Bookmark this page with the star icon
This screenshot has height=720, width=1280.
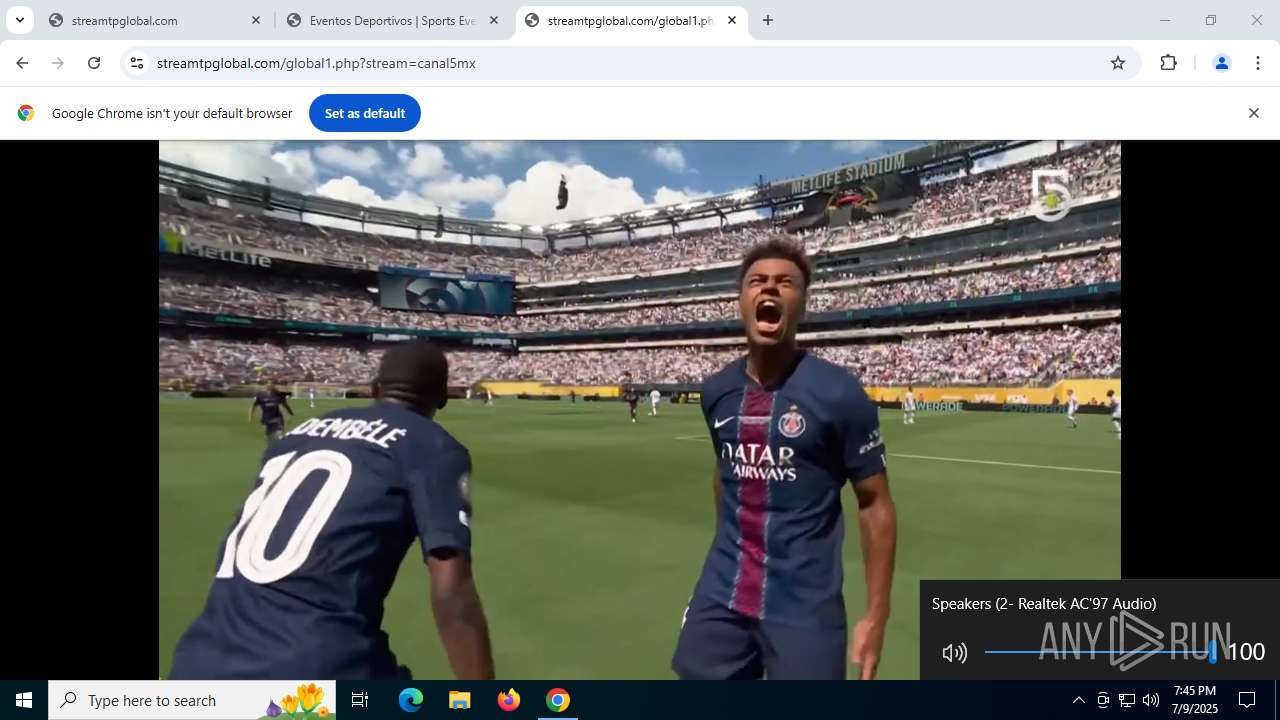click(1118, 63)
